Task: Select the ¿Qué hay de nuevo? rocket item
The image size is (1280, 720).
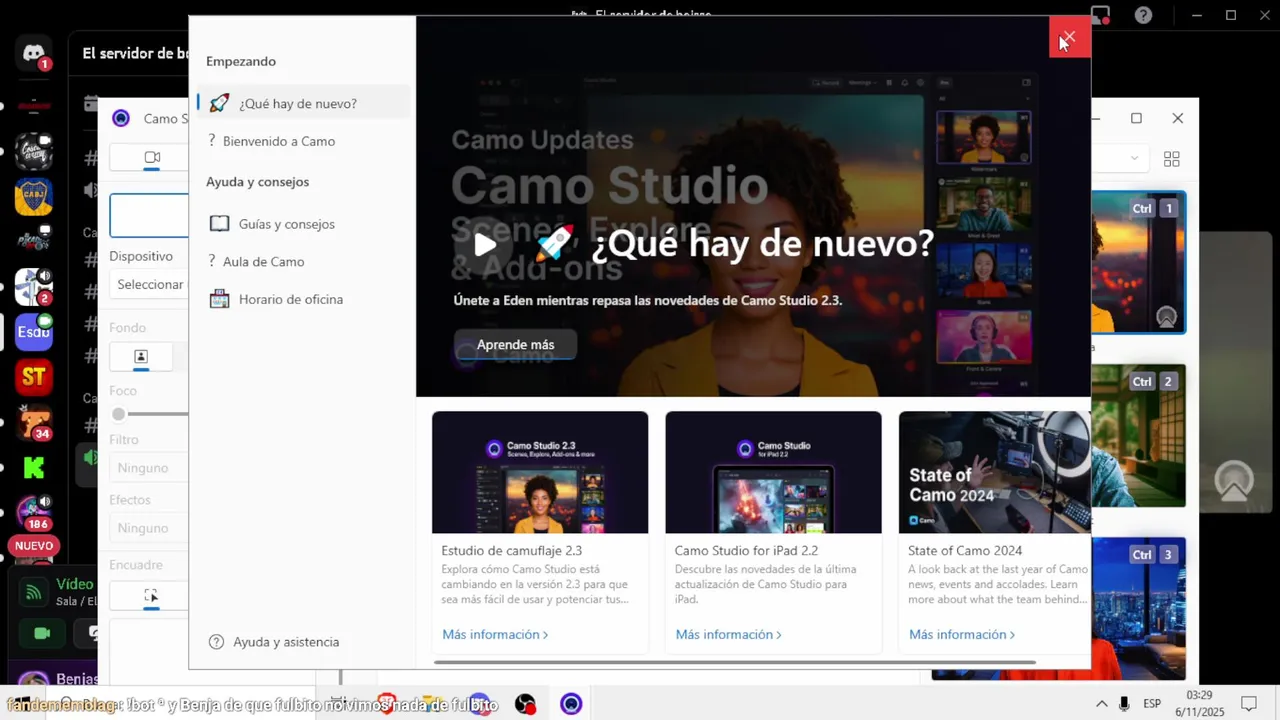Action: pyautogui.click(x=303, y=103)
